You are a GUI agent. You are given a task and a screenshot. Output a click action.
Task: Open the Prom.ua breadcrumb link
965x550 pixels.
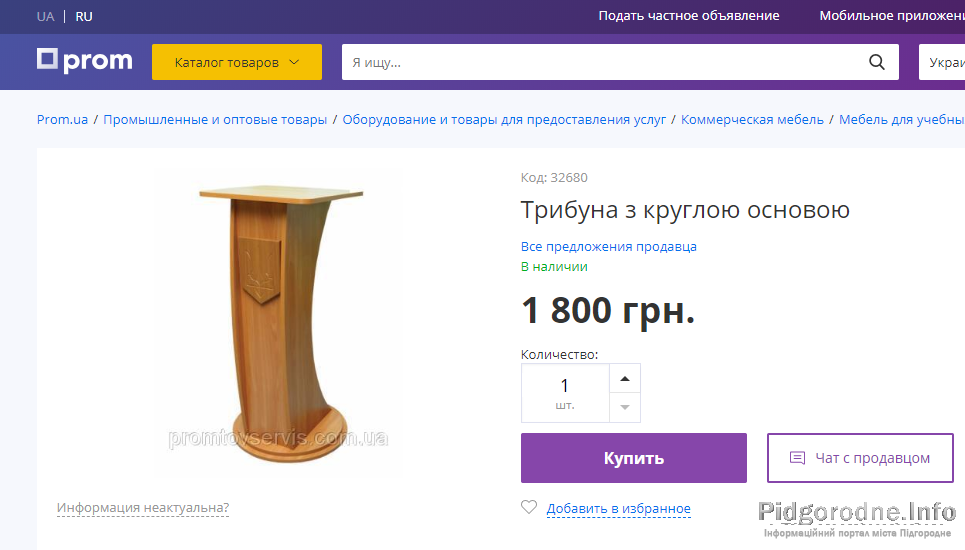62,119
